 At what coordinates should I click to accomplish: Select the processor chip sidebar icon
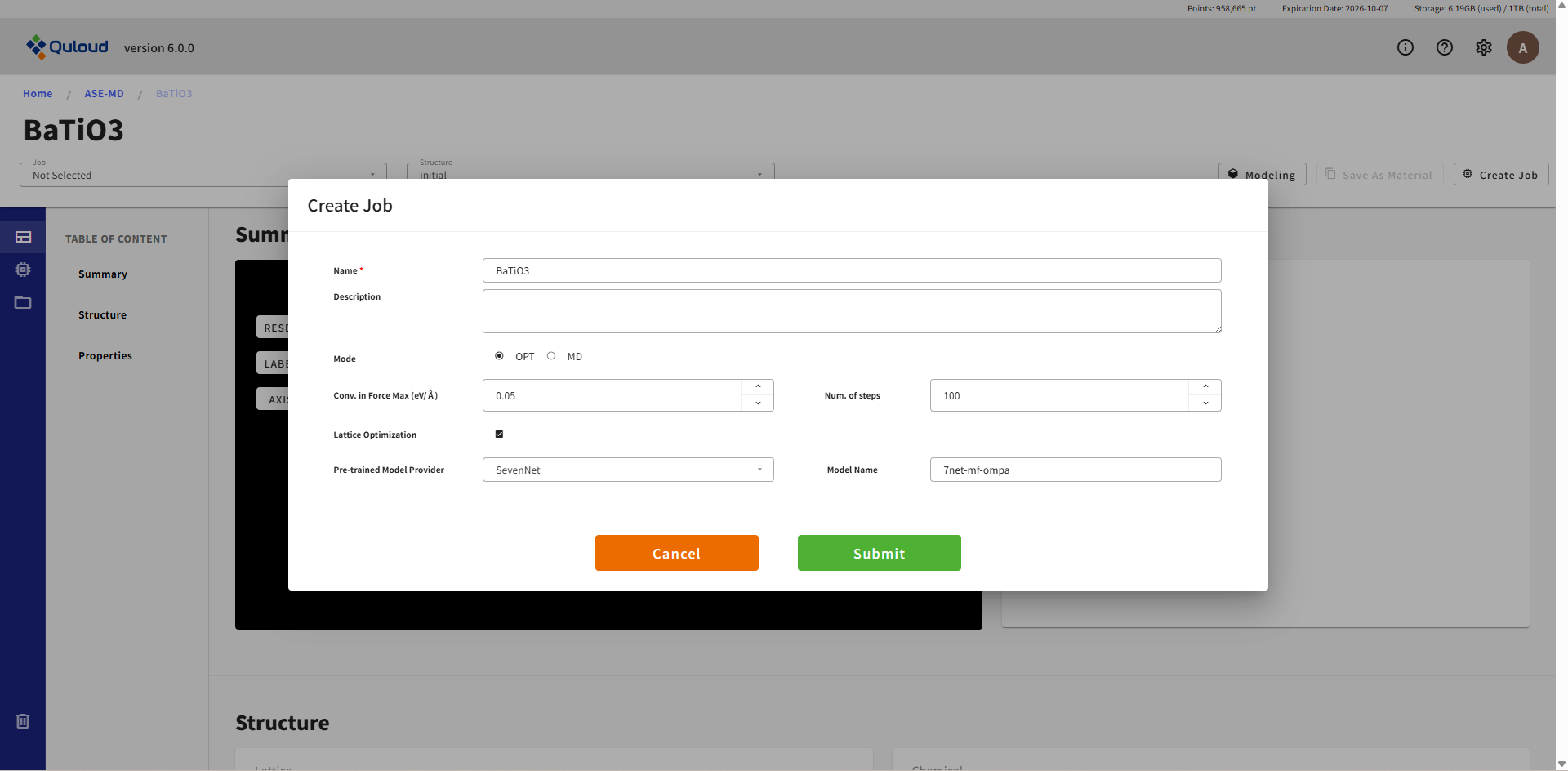coord(23,270)
